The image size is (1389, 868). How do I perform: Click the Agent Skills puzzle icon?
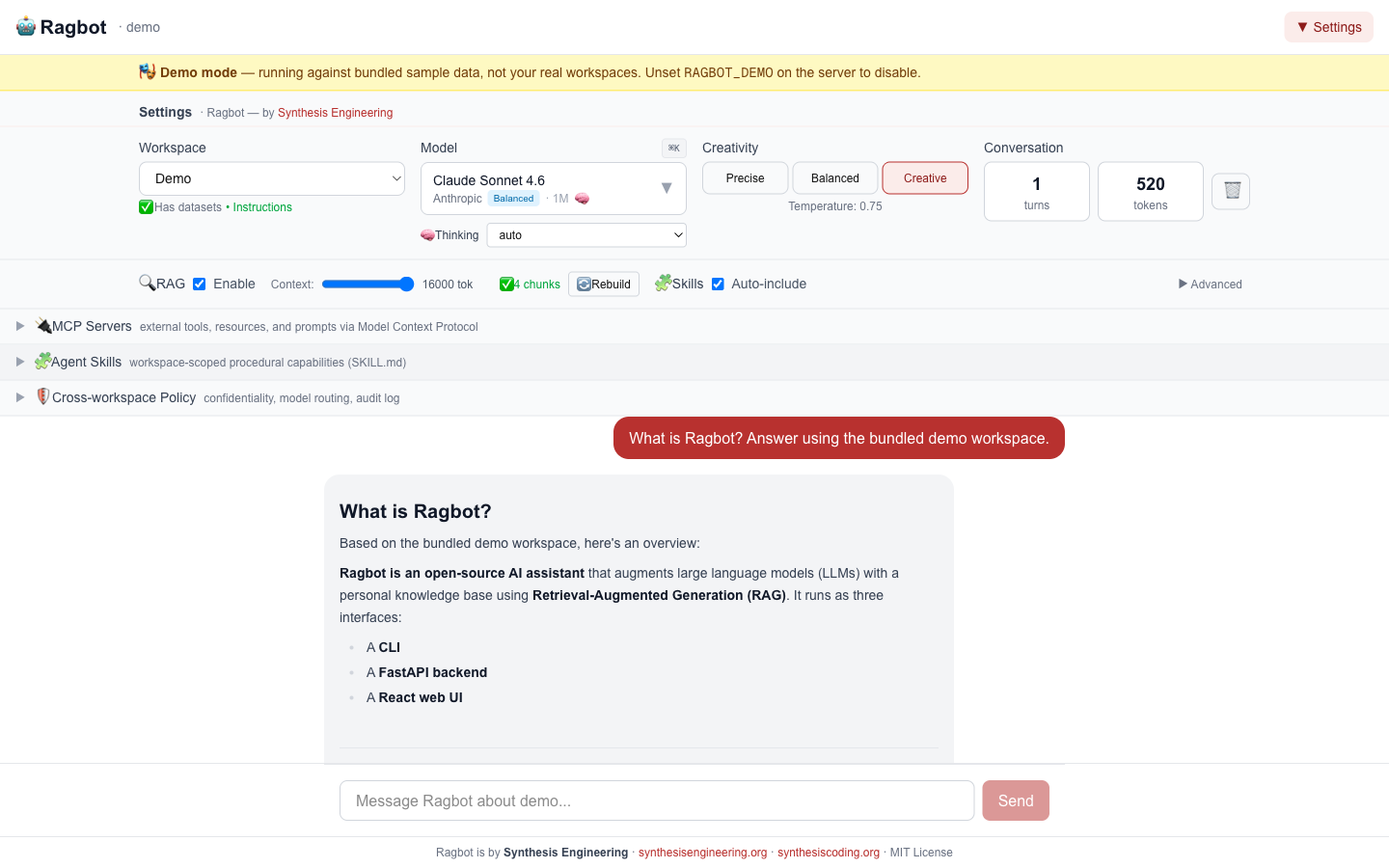click(43, 362)
